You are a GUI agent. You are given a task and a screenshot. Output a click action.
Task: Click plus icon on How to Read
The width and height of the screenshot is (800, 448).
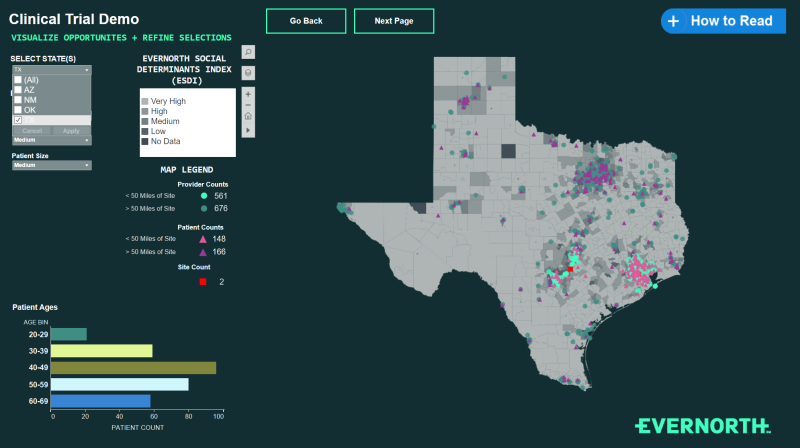(673, 21)
